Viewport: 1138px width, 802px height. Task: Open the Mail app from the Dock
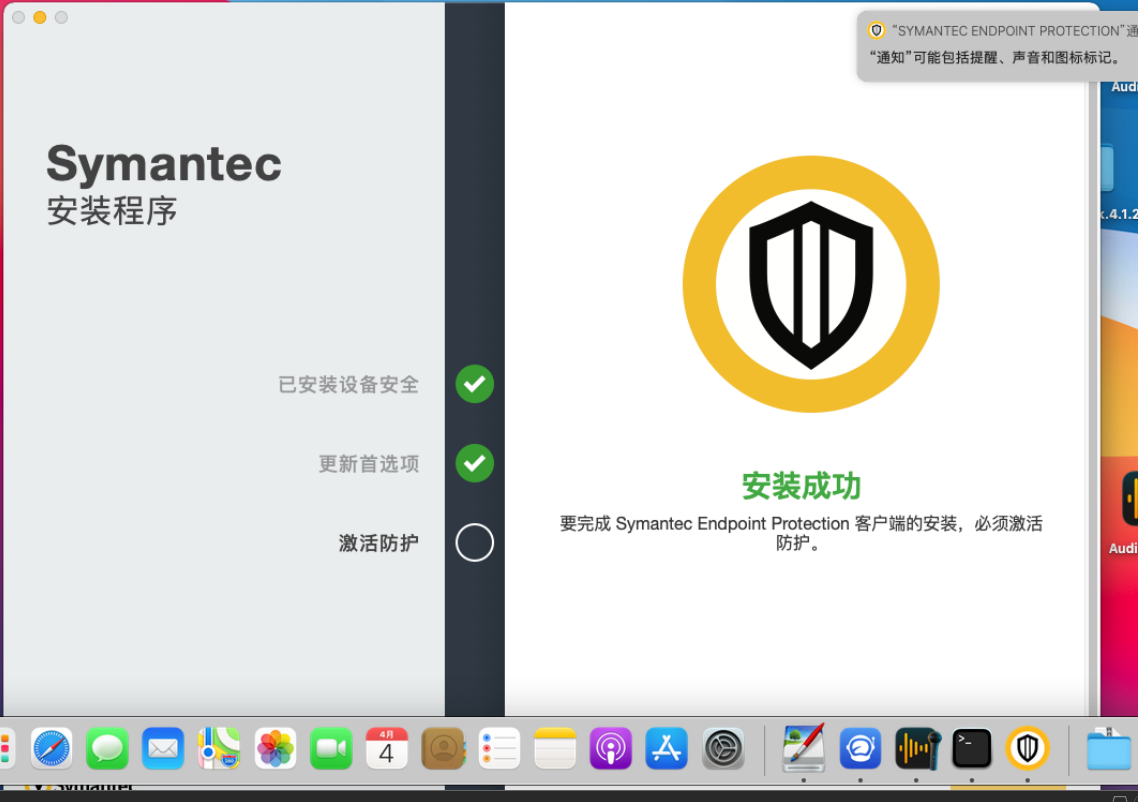click(x=163, y=748)
